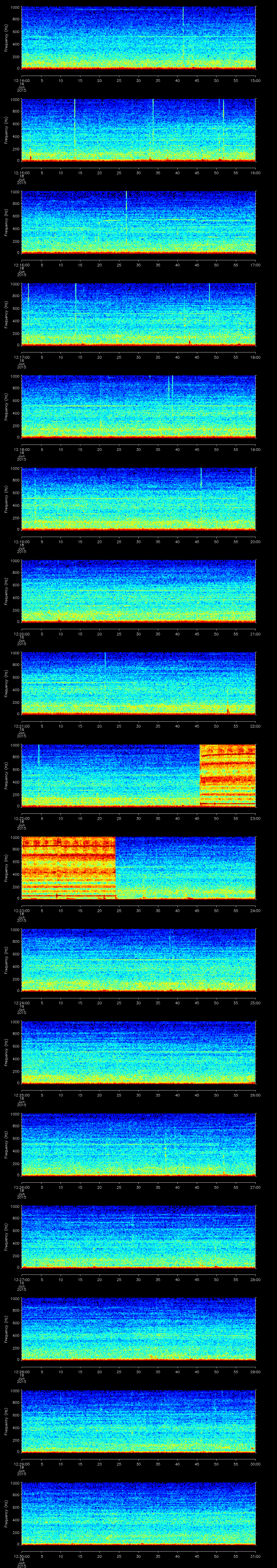Click the 400 Hz tick label of the 12:26 panel

pyautogui.click(x=17, y=1151)
